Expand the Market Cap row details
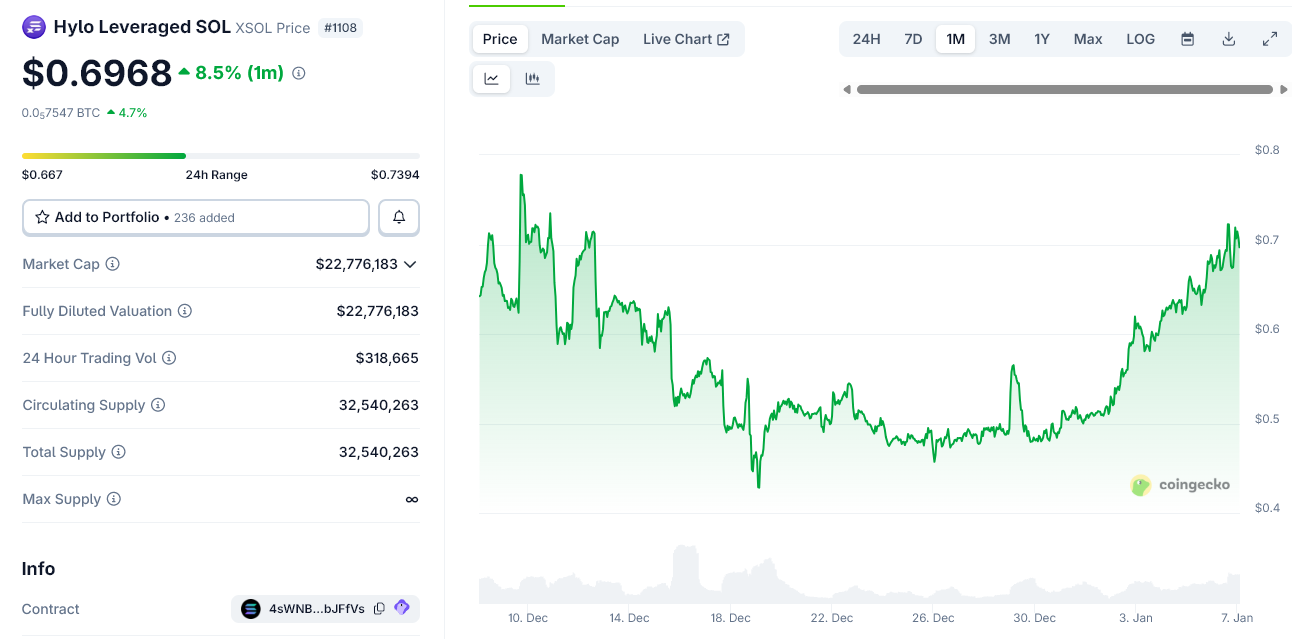Screen dimensions: 1299x639 click(x=410, y=264)
